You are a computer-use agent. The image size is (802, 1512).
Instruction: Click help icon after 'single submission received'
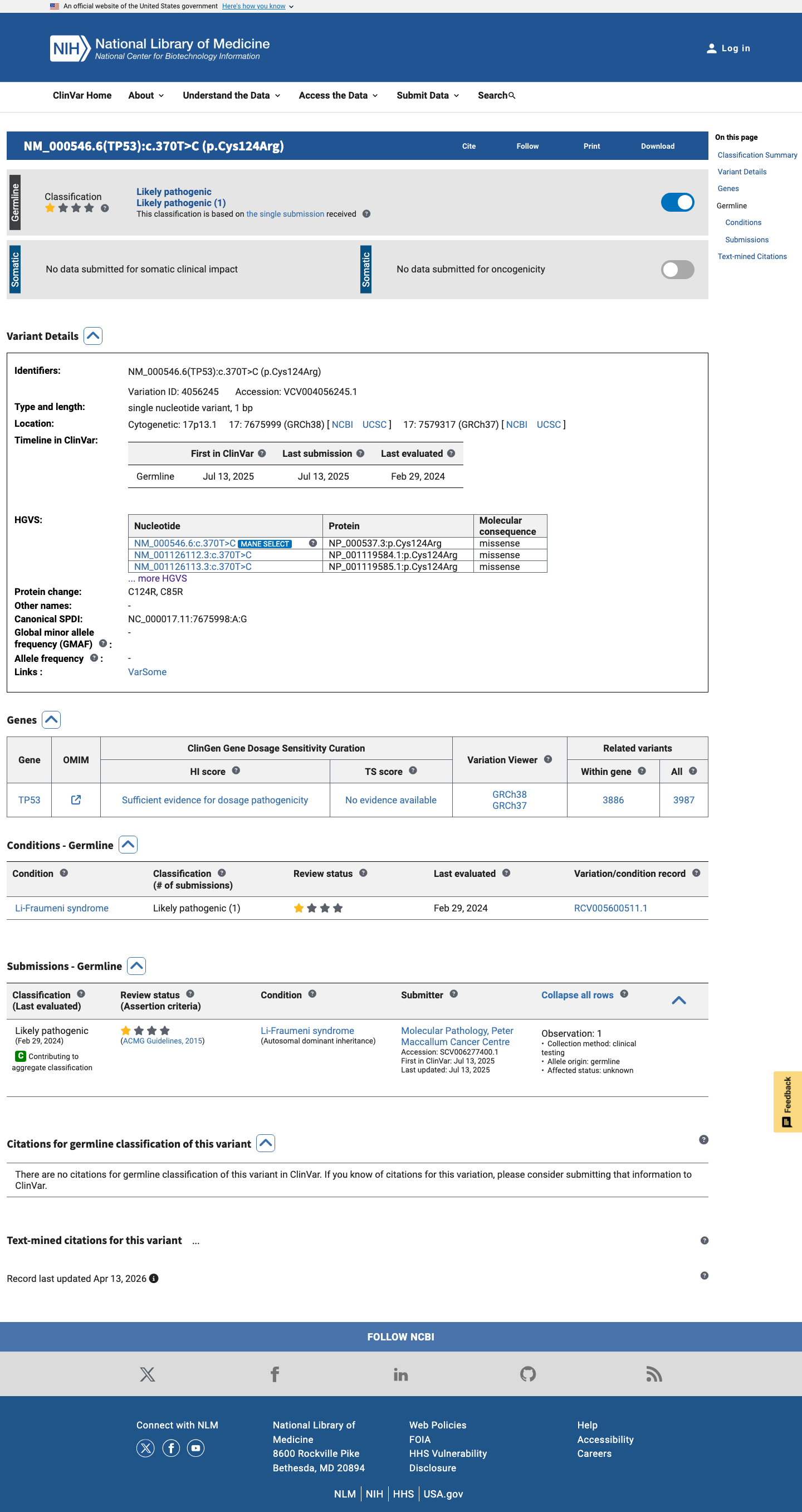point(366,214)
